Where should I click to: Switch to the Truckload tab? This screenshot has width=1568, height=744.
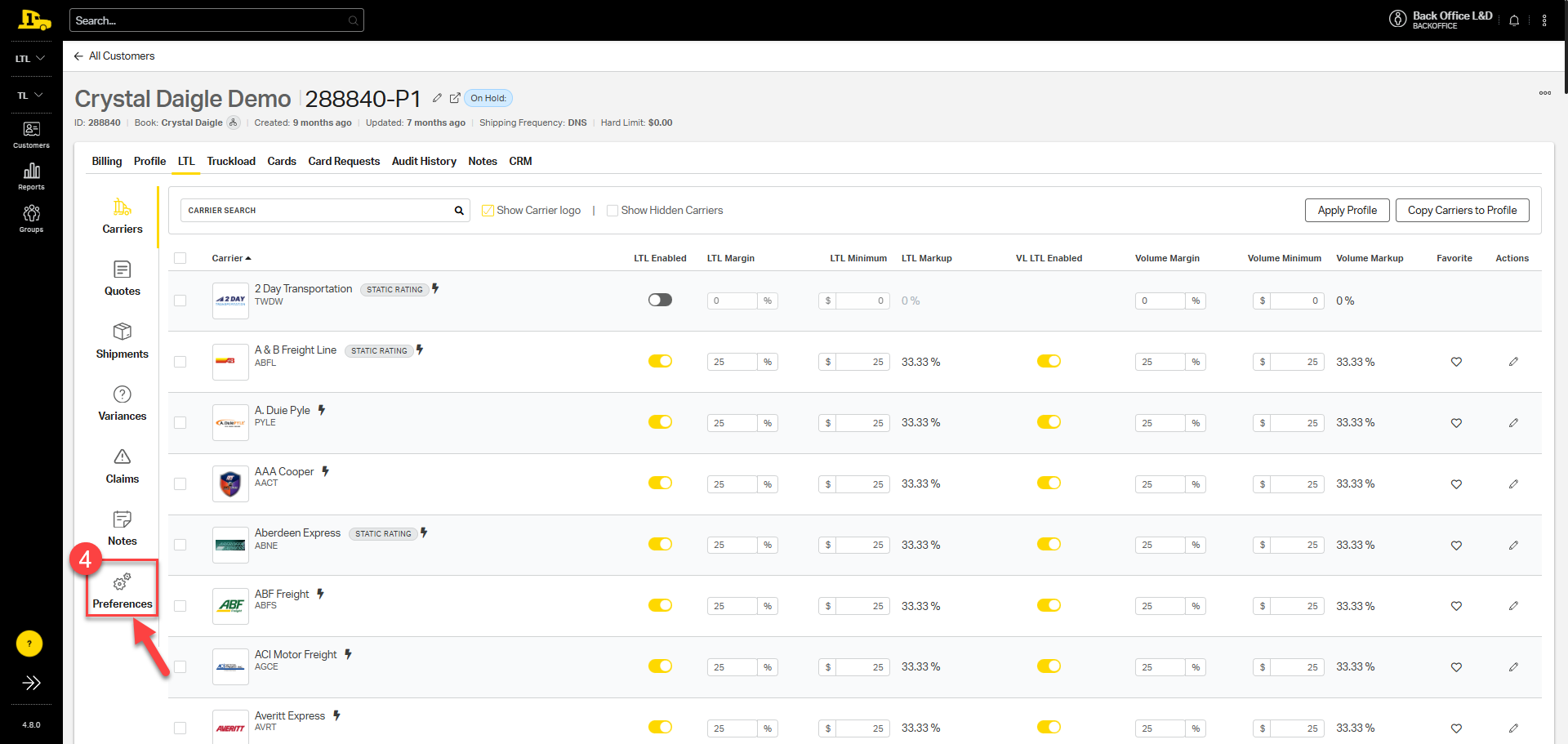(x=231, y=161)
